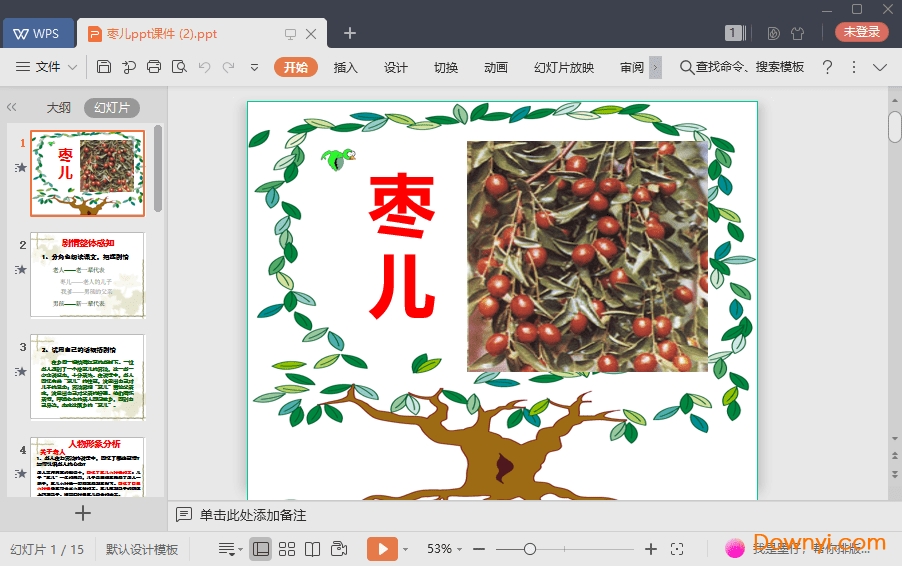Image resolution: width=902 pixels, height=566 pixels.
Task: Switch to slide sorter view icon
Action: coord(286,549)
